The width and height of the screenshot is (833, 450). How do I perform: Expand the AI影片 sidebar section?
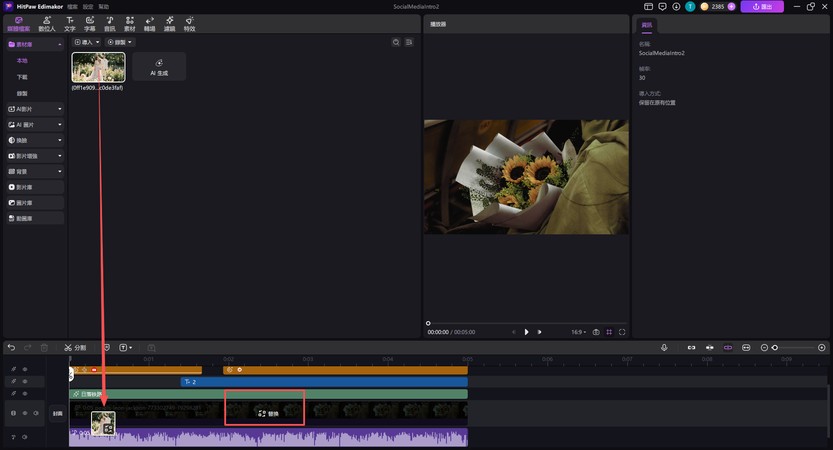(35, 109)
